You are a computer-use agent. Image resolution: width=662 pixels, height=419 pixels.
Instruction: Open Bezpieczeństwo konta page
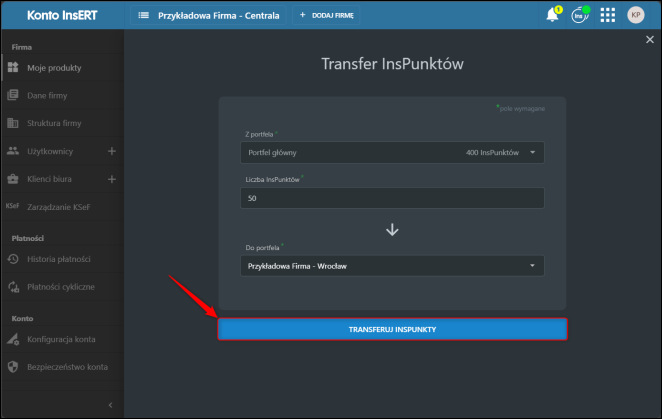pos(68,367)
